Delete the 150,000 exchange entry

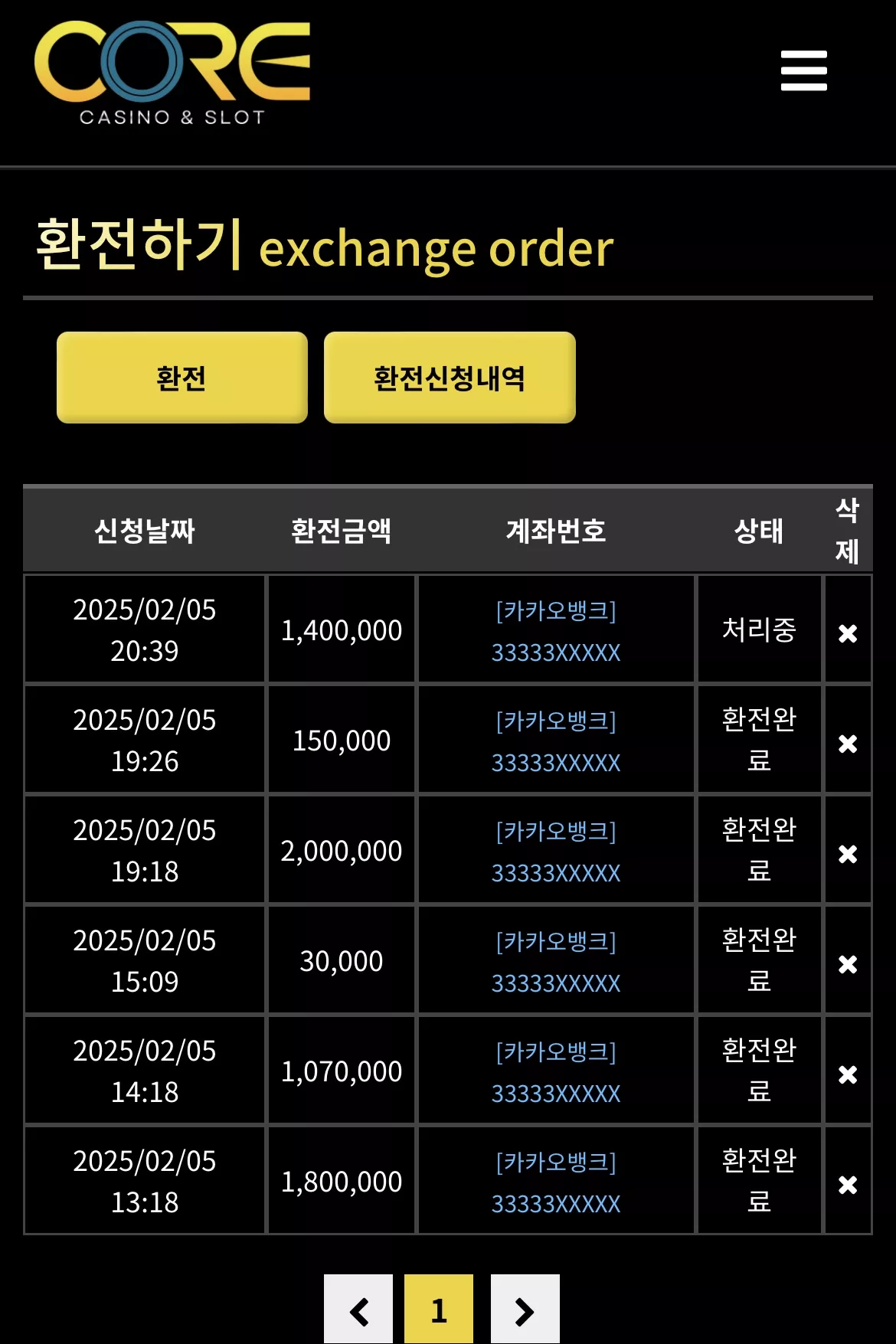coord(848,744)
